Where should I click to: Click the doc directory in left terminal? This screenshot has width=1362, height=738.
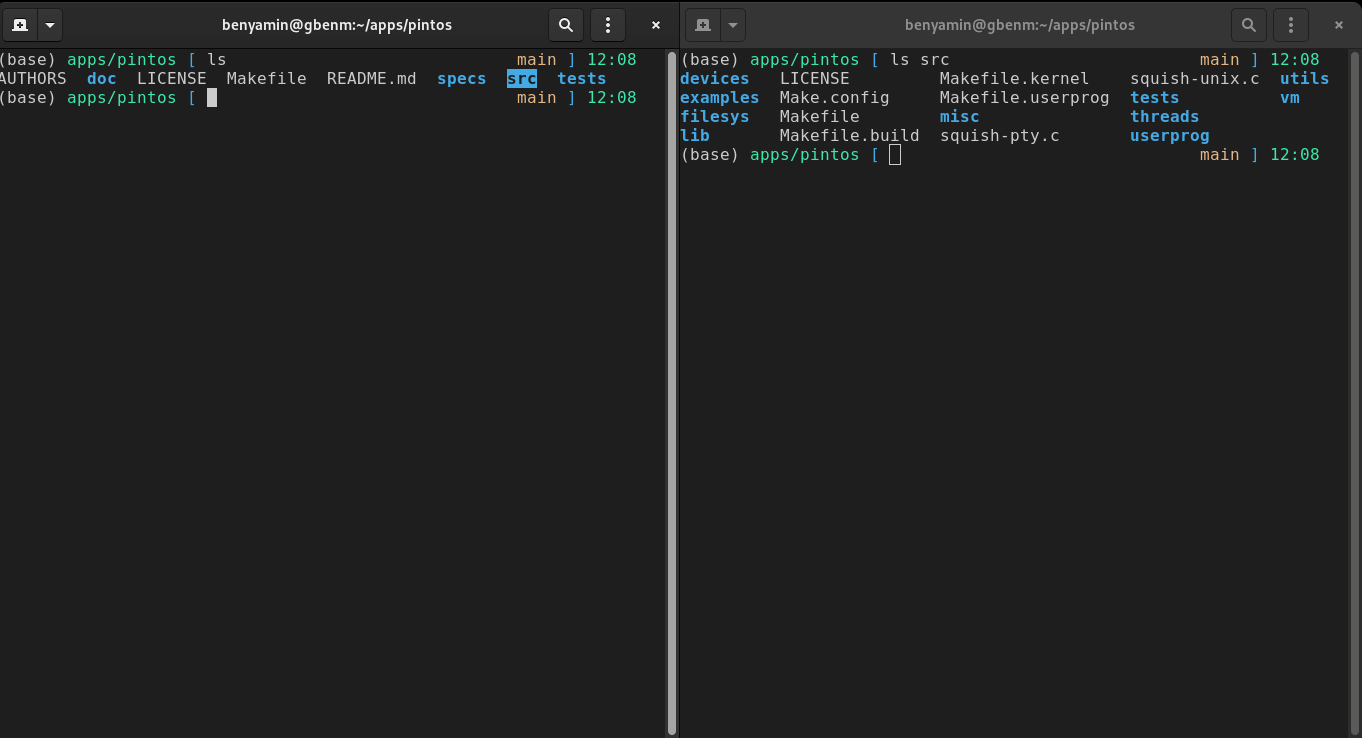pos(102,78)
